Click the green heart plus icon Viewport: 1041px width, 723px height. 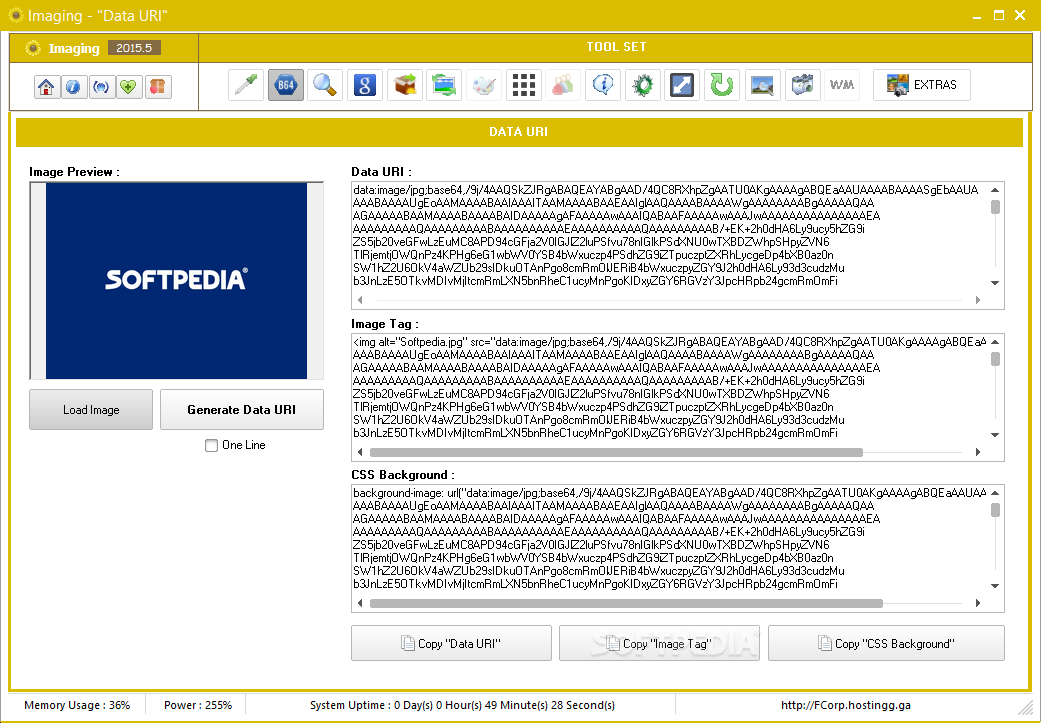[129, 87]
